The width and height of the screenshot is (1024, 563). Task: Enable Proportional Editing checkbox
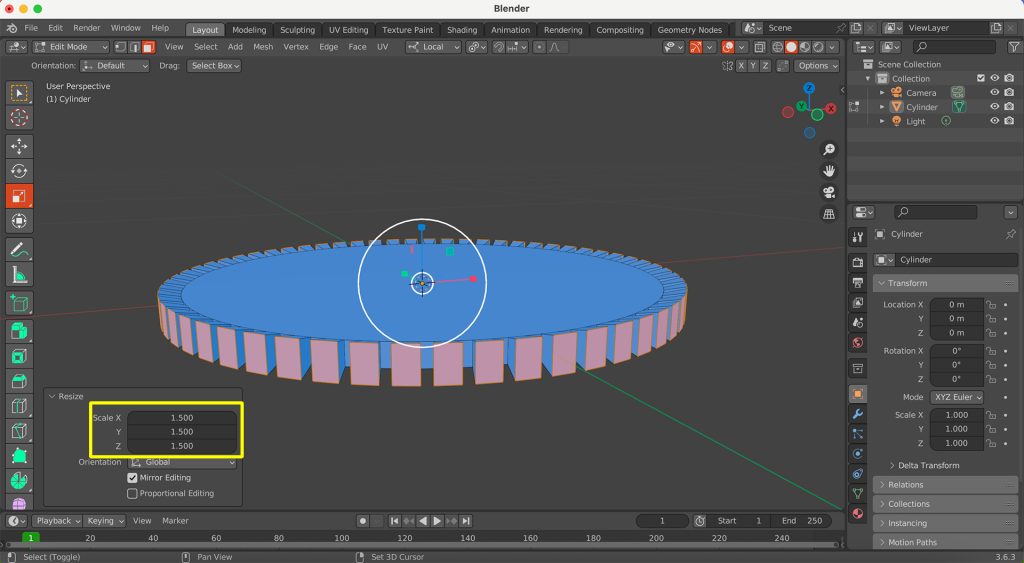click(132, 494)
